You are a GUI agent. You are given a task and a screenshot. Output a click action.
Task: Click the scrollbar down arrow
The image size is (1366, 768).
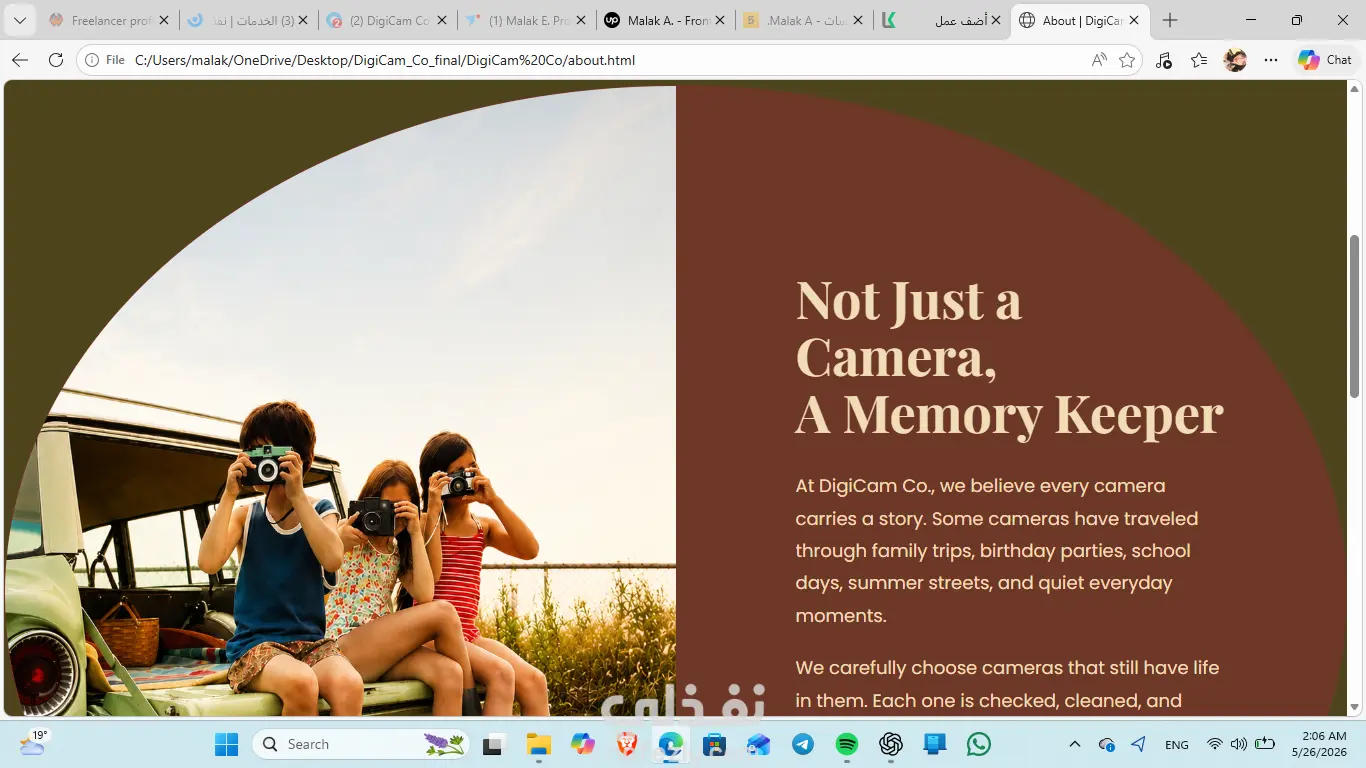pos(1355,707)
